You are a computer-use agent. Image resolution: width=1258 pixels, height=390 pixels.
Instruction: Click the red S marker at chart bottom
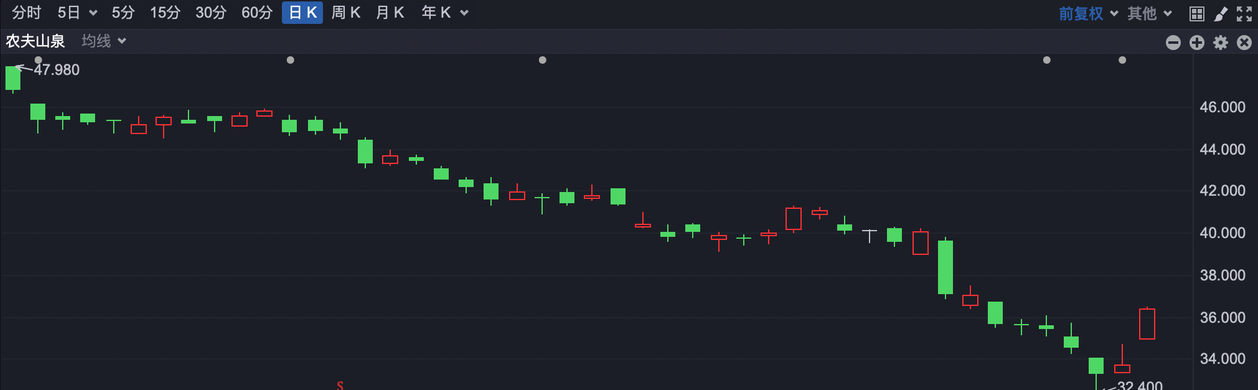[340, 385]
